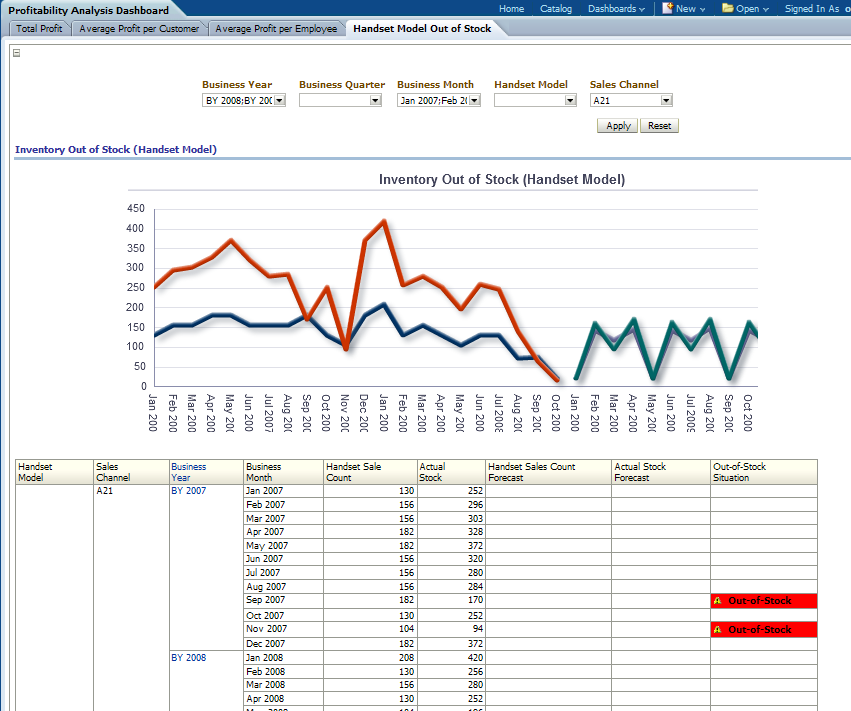Click the New document icon

[667, 8]
